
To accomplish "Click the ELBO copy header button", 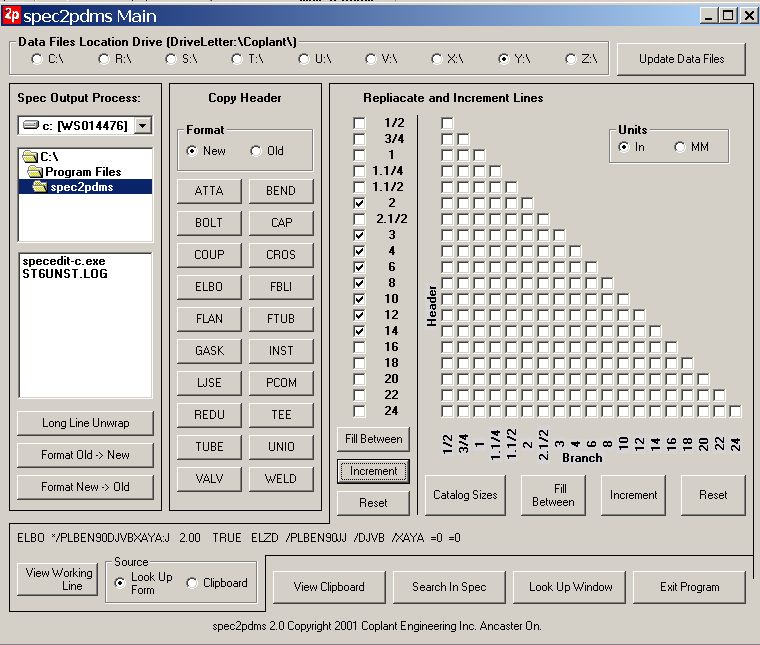I will tap(209, 286).
